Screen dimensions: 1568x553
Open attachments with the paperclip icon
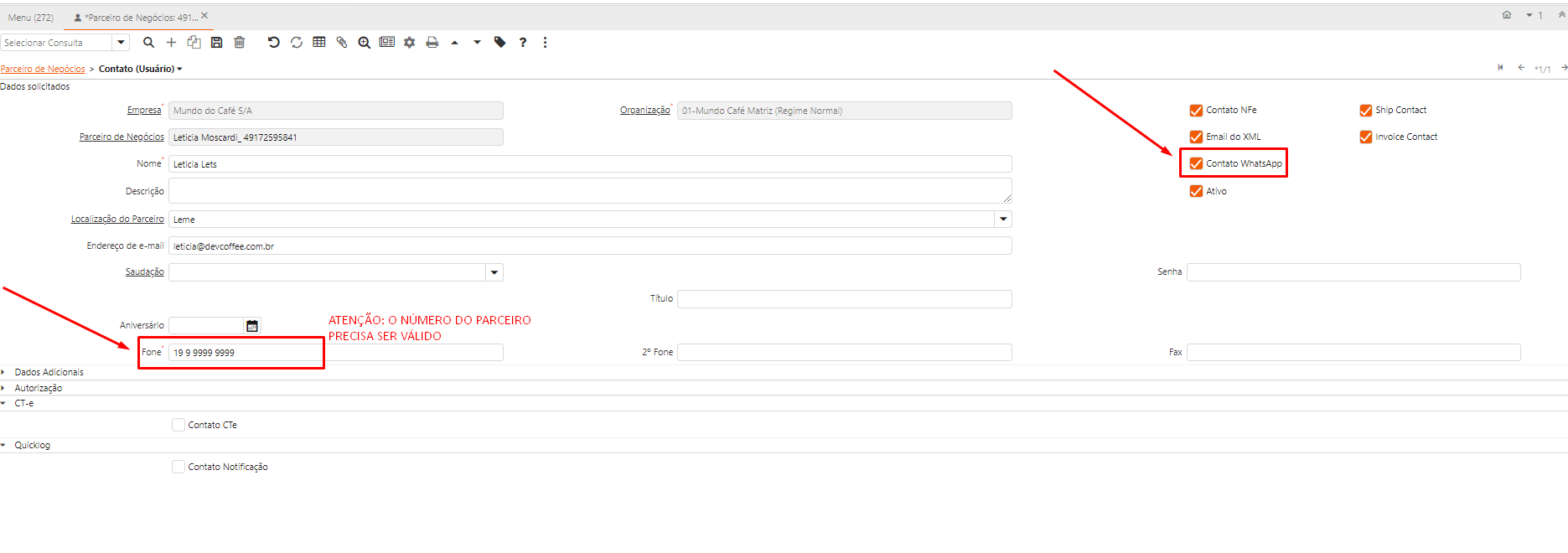click(342, 43)
